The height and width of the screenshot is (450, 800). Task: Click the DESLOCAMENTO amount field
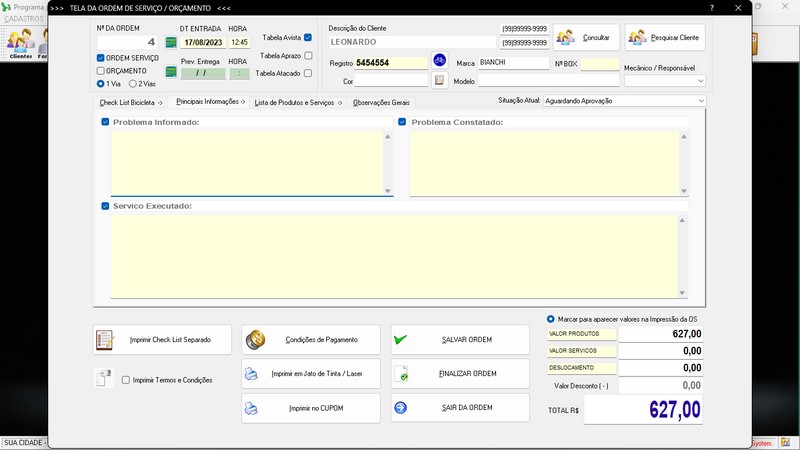661,368
